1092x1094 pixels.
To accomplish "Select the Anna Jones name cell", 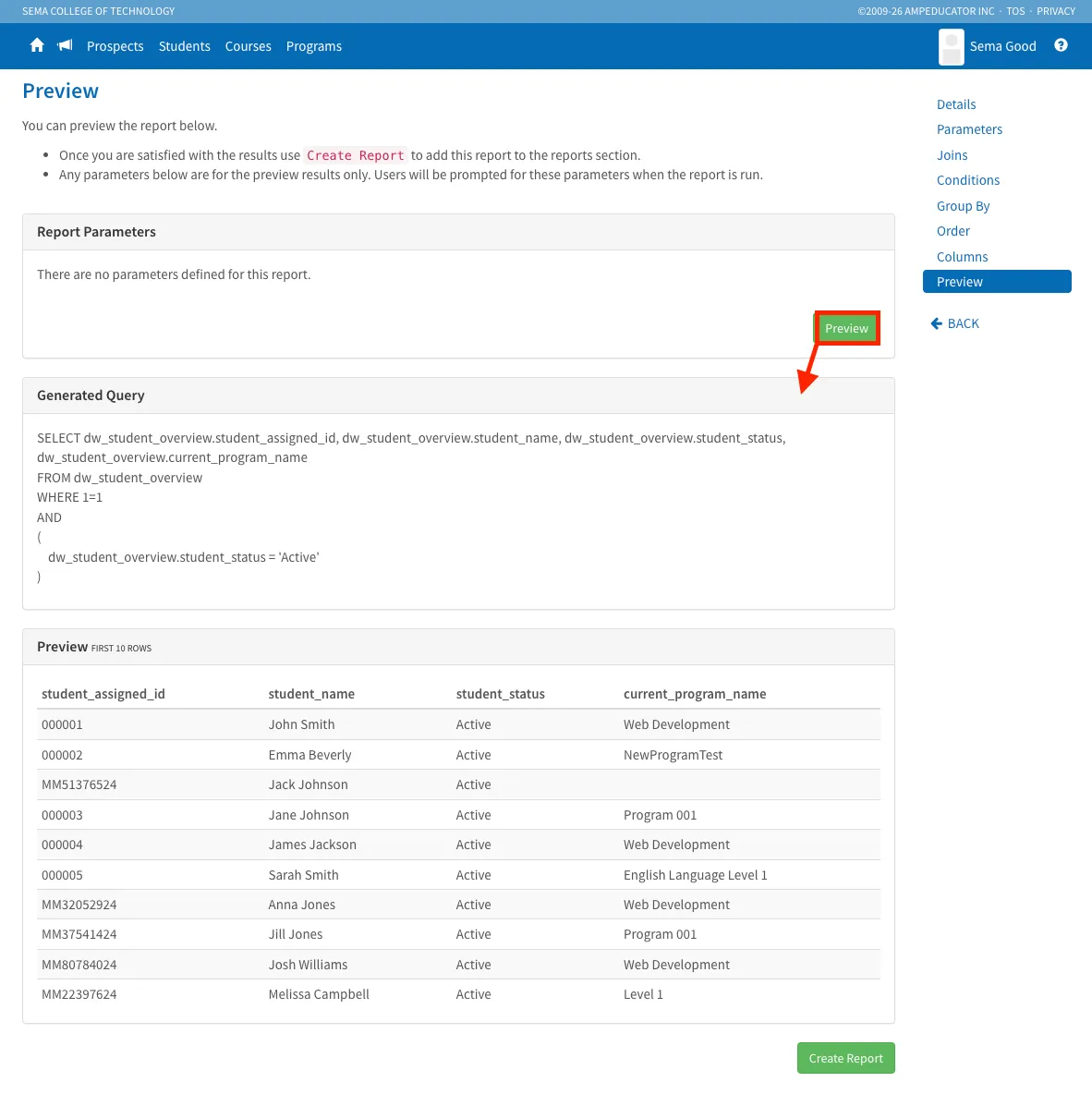I will tap(301, 905).
